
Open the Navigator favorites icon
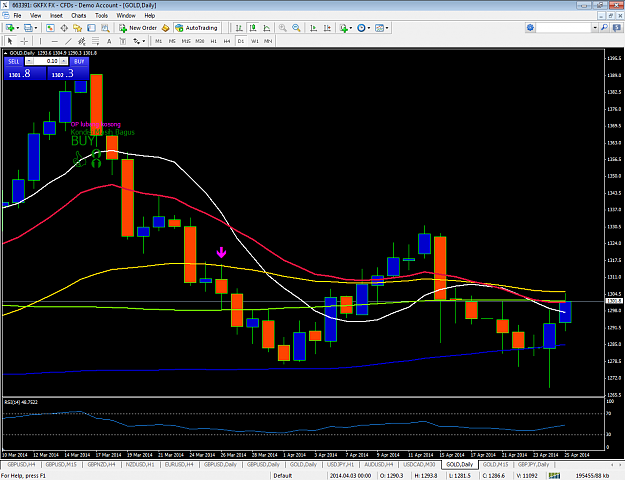77,28
